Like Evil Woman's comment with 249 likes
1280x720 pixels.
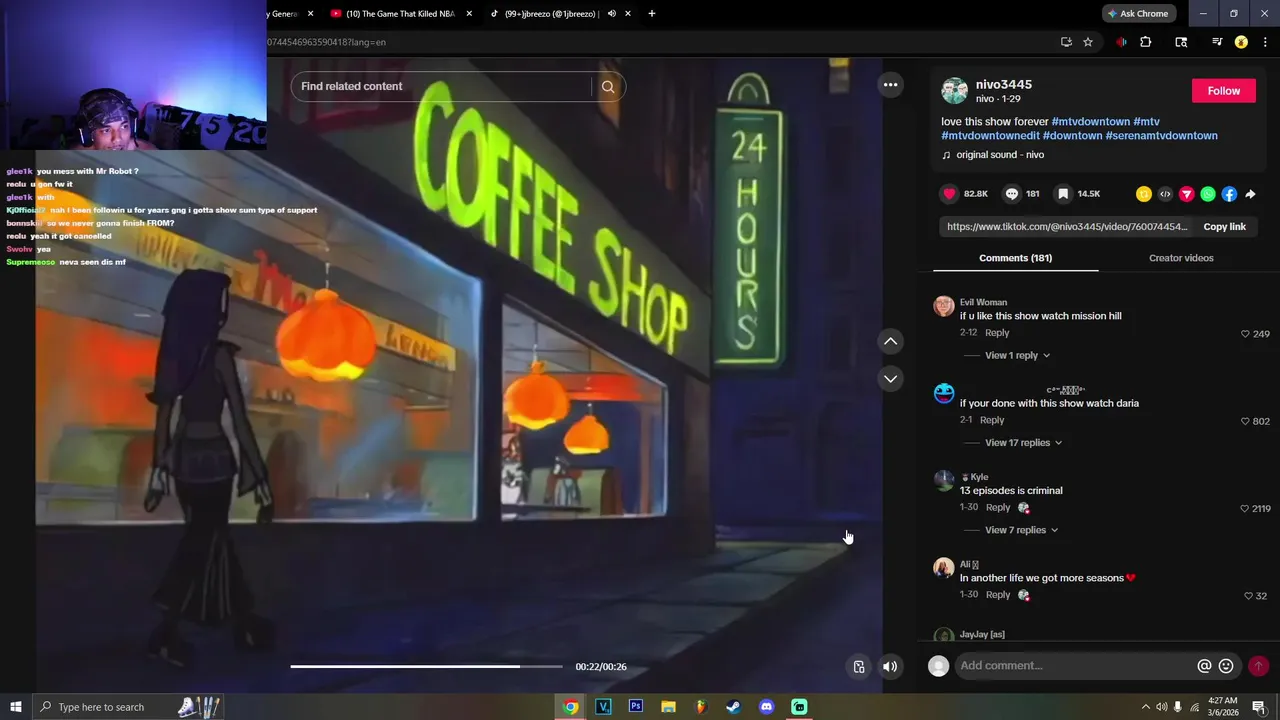pos(1245,334)
